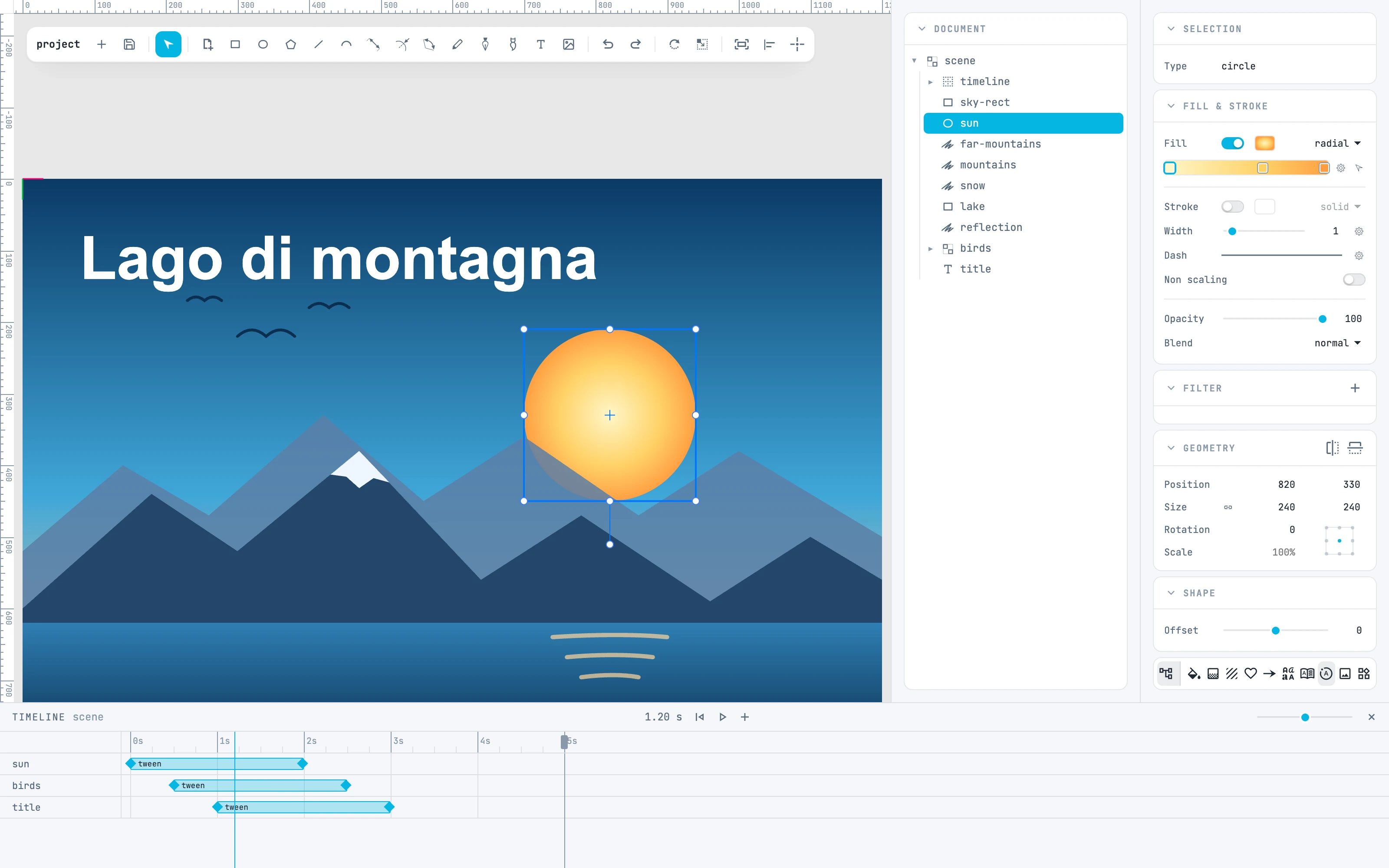Screen dimensions: 1389x868
Task: Click the redo arrow icon
Action: 635,44
